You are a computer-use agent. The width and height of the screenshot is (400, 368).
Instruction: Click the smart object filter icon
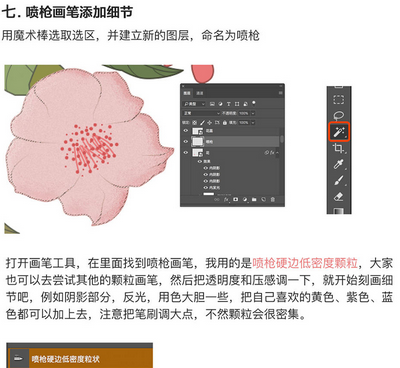point(246,104)
